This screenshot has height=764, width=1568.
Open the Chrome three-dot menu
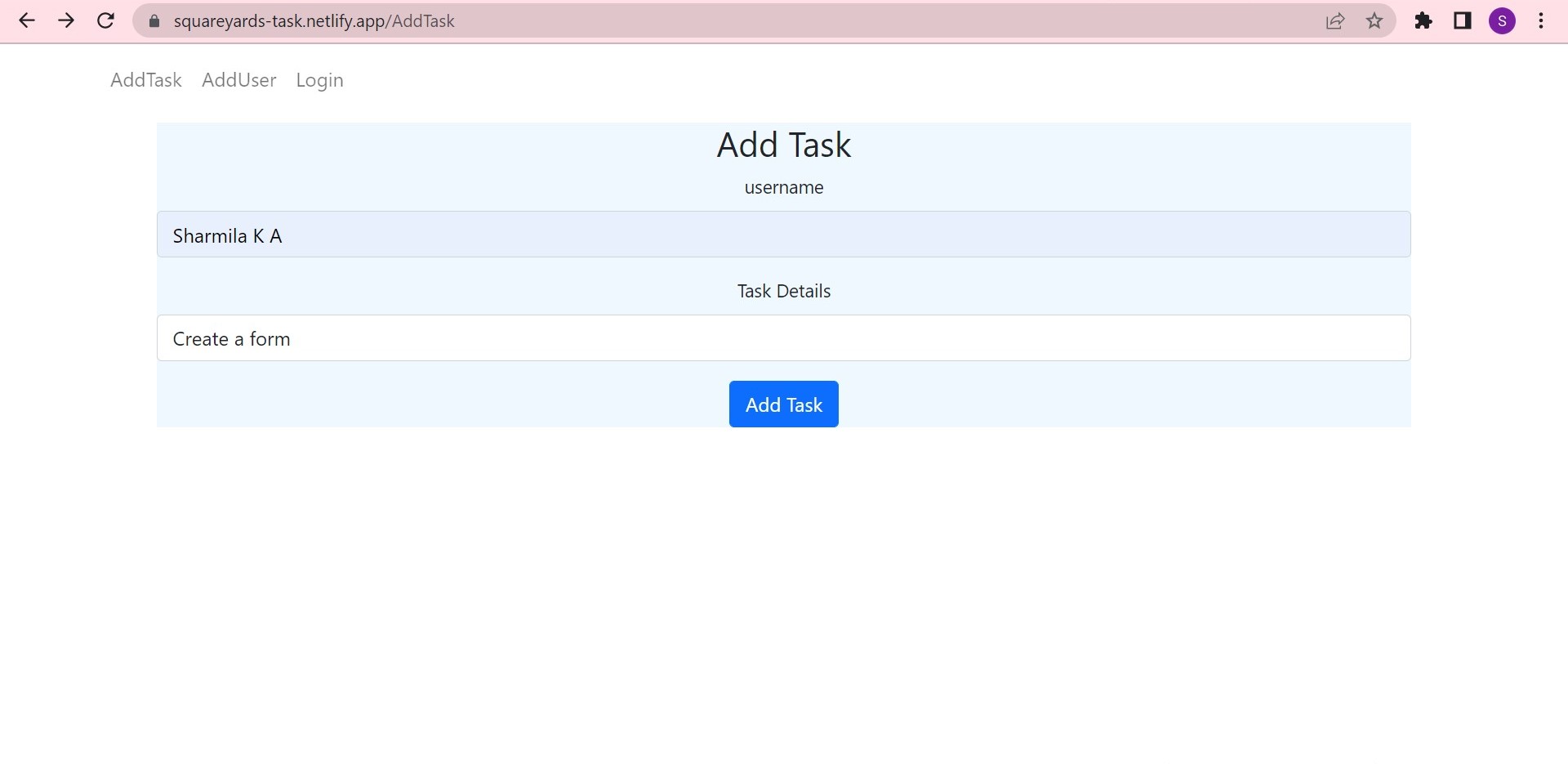[1541, 21]
